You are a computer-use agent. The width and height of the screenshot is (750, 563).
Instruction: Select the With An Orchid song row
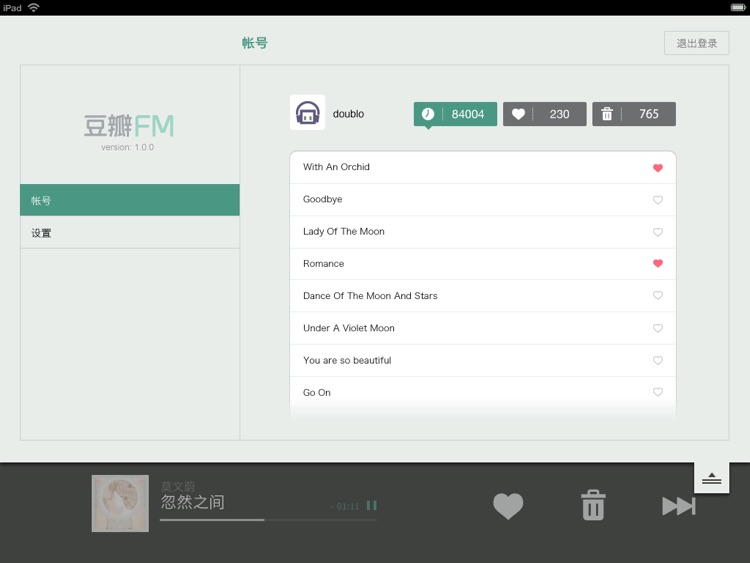point(483,167)
